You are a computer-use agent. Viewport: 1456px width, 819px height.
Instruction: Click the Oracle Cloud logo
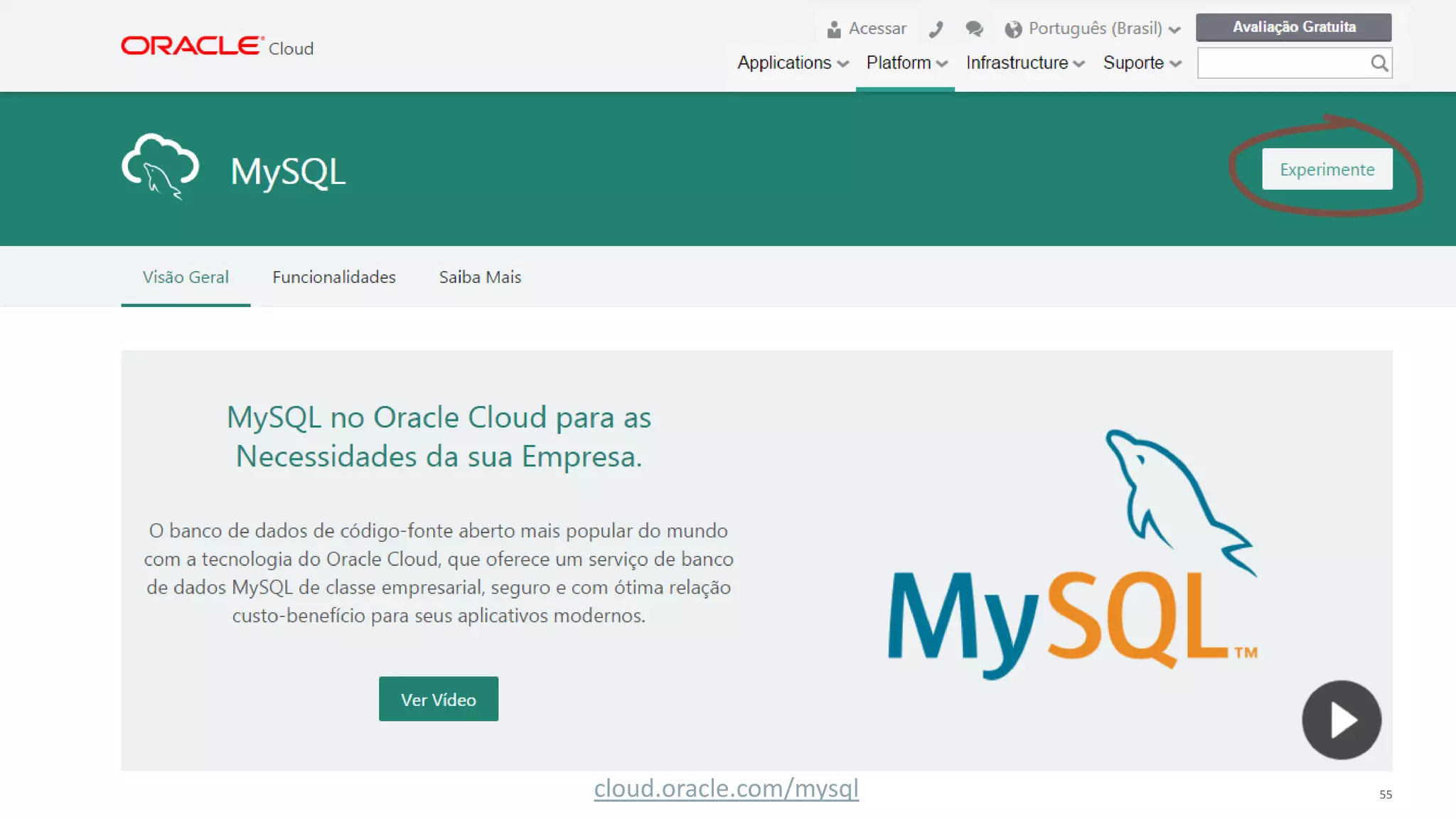(x=217, y=46)
